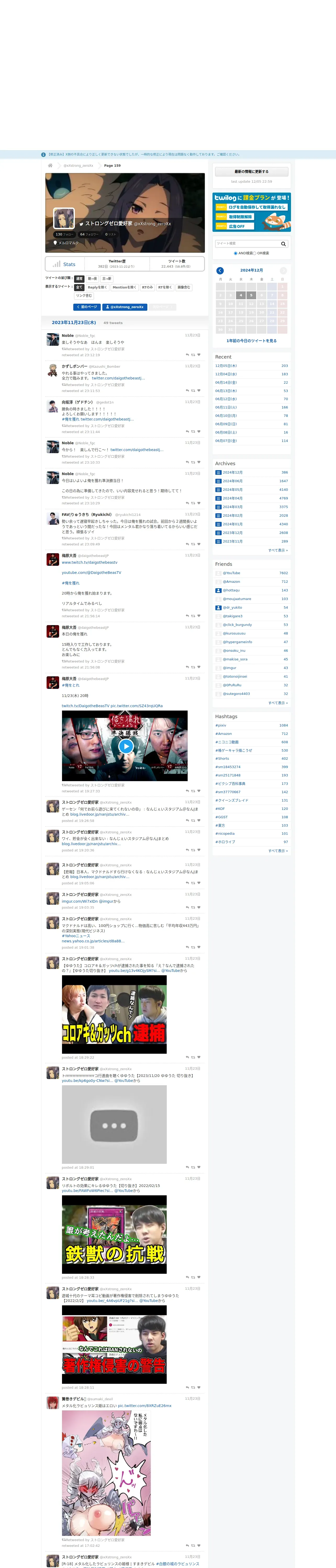
Task: Click the blue @xXstrong_zeroXx button
Action: coord(125,307)
